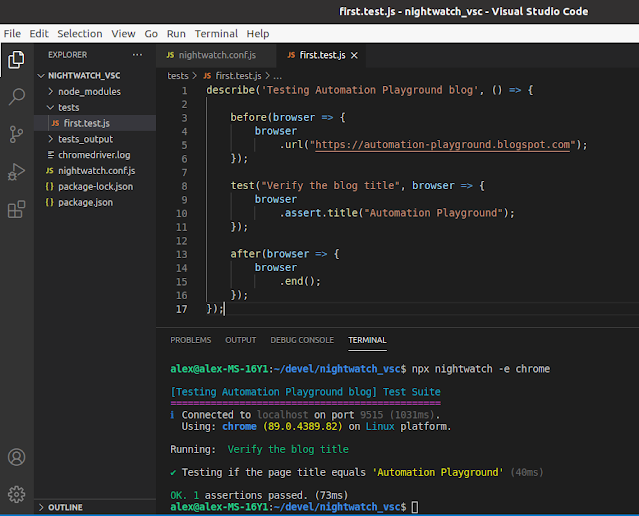Switch to the PROBLEMS panel tab
This screenshot has width=639, height=516.
pyautogui.click(x=191, y=340)
